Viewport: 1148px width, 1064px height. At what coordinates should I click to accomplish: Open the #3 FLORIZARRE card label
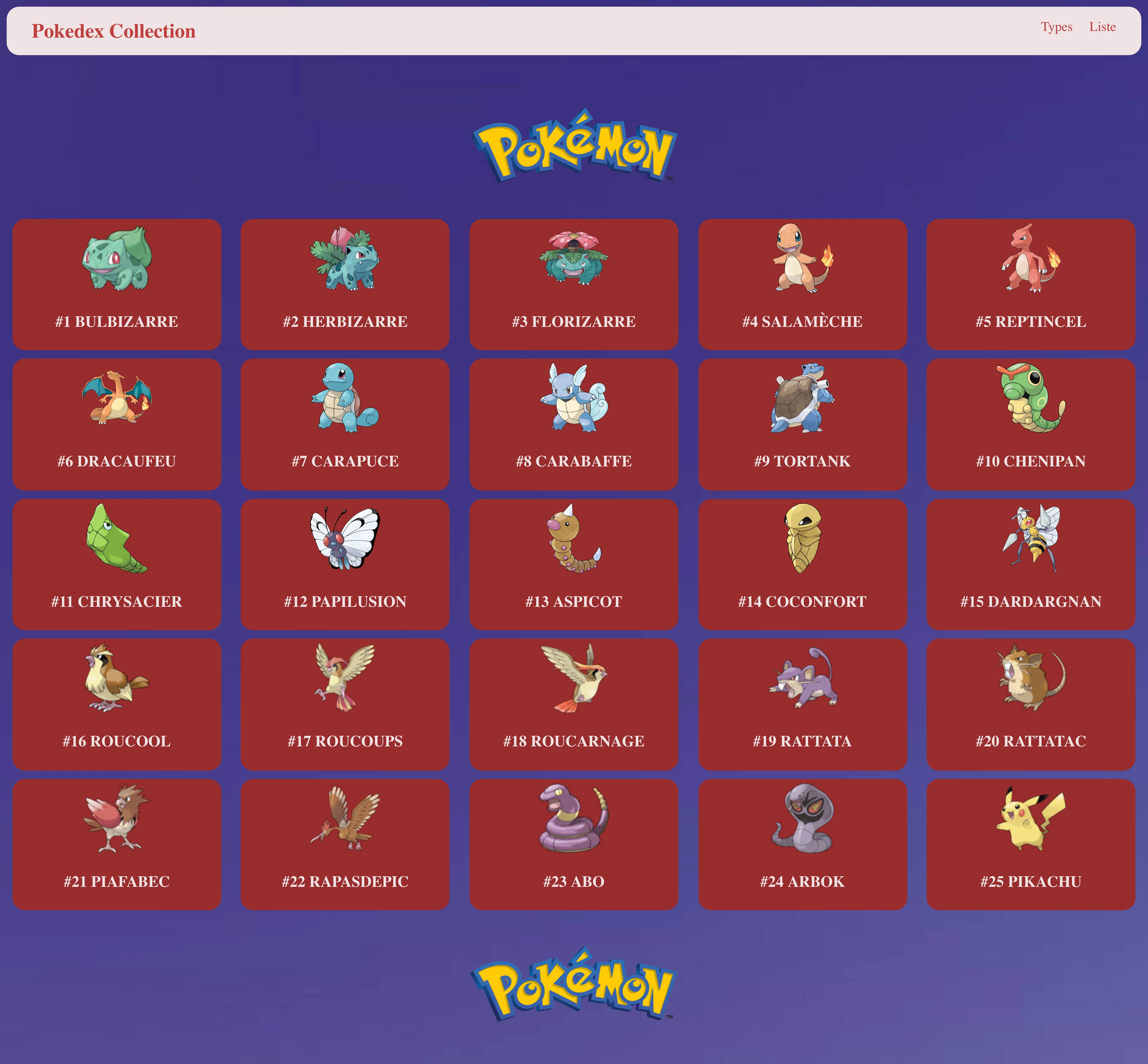574,321
